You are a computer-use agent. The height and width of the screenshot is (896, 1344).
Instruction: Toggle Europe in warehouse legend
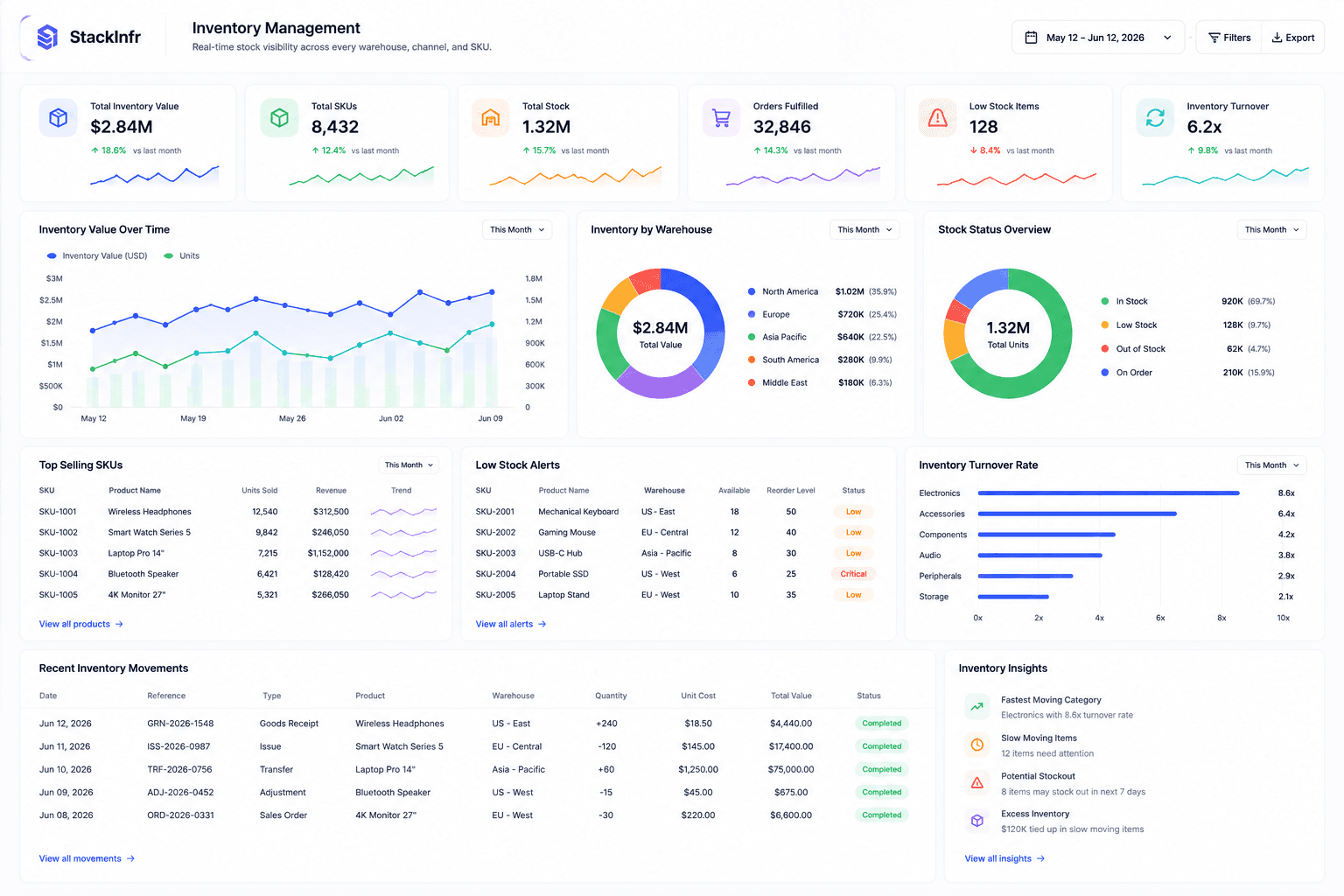pos(768,314)
